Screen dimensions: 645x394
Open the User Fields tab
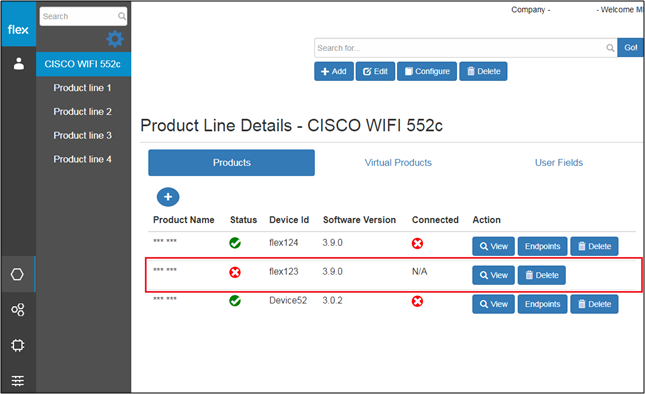pos(559,163)
